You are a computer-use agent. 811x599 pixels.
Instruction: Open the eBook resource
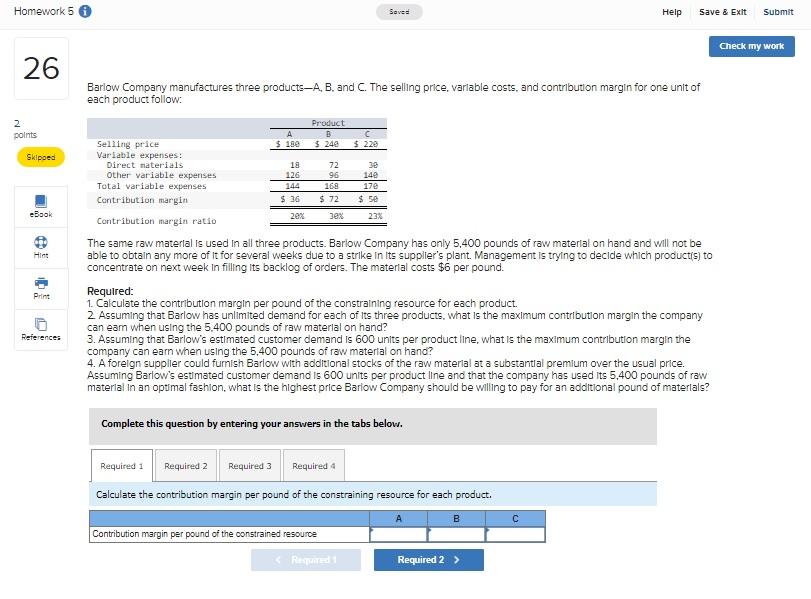41,206
